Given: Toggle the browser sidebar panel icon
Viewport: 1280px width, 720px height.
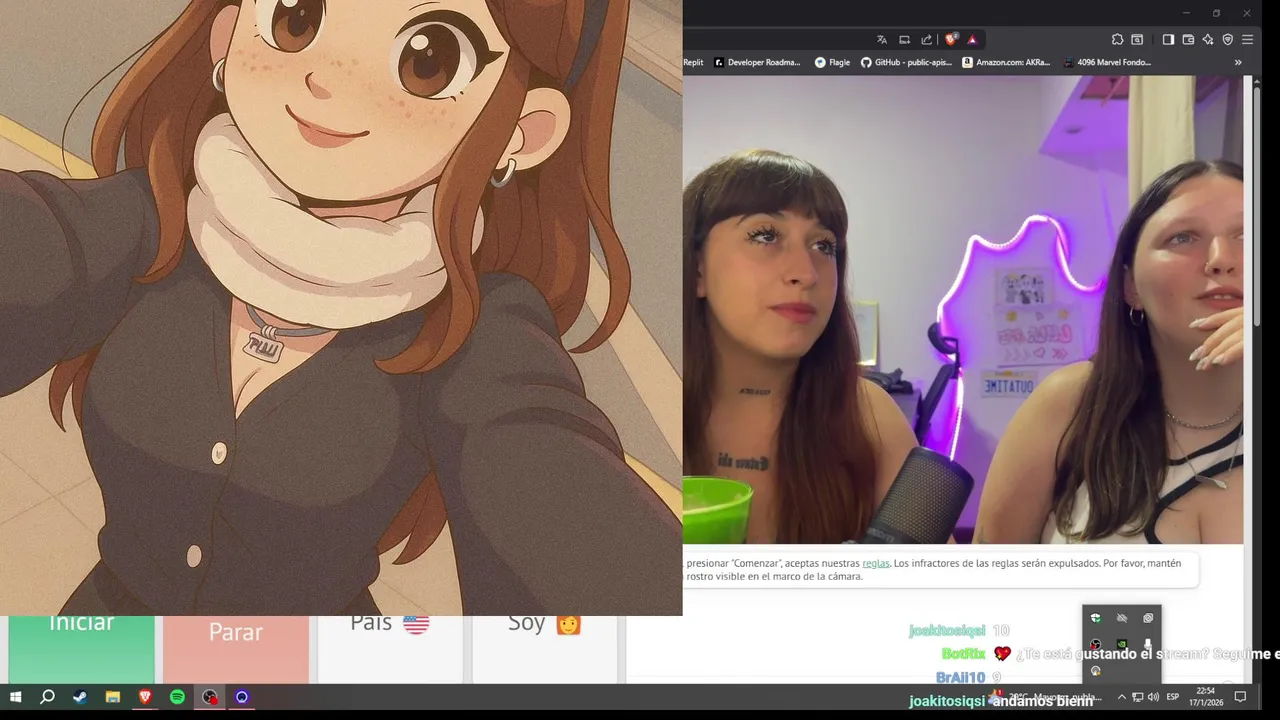Looking at the screenshot, I should point(1168,40).
